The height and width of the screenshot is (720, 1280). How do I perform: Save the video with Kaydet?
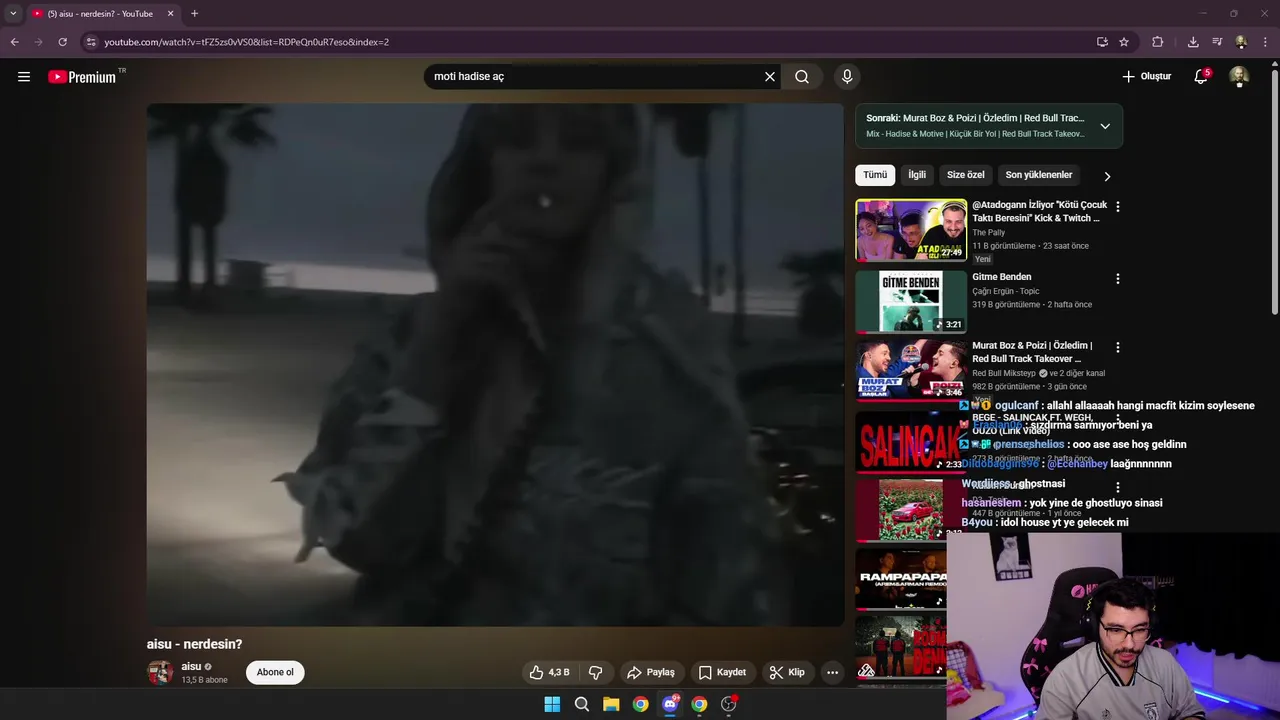point(722,672)
